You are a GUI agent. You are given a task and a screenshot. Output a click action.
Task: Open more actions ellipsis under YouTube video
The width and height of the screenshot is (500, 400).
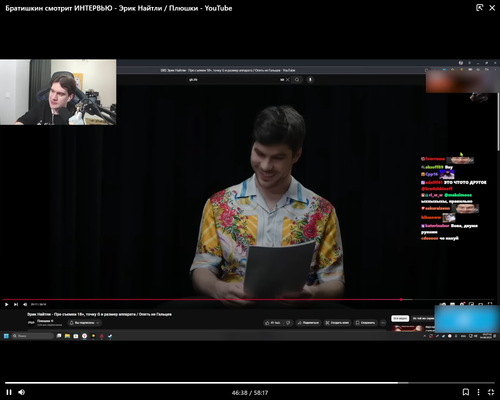point(383,323)
